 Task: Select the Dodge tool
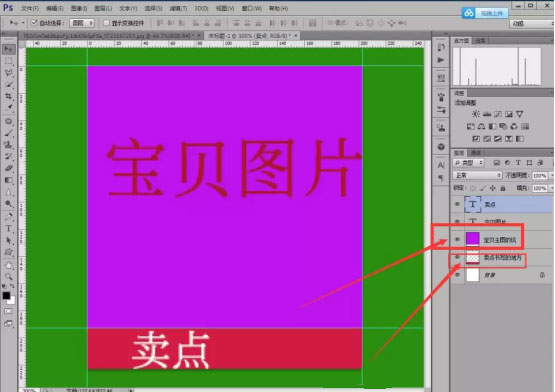click(x=8, y=204)
